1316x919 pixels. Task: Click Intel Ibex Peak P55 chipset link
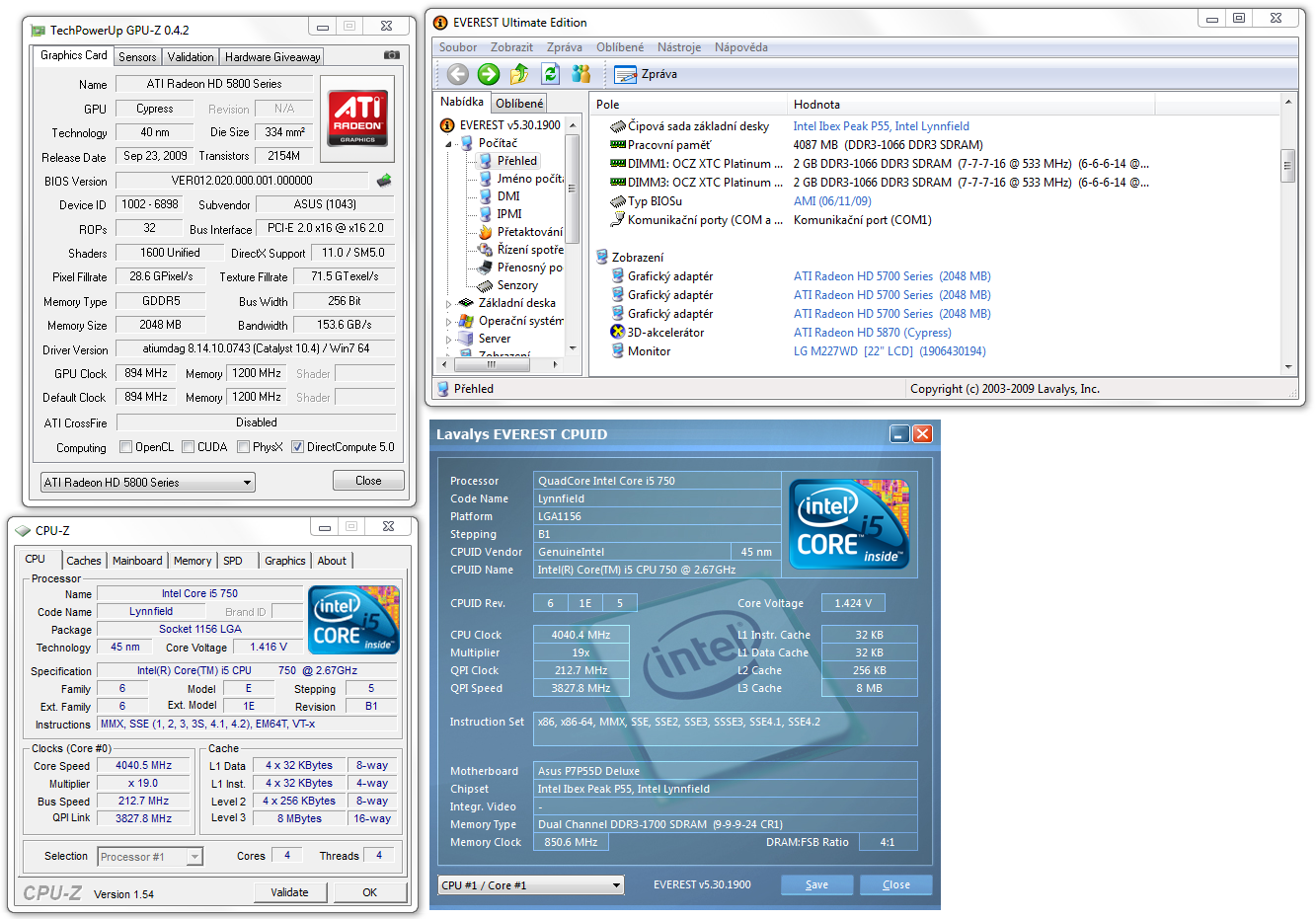coord(882,126)
